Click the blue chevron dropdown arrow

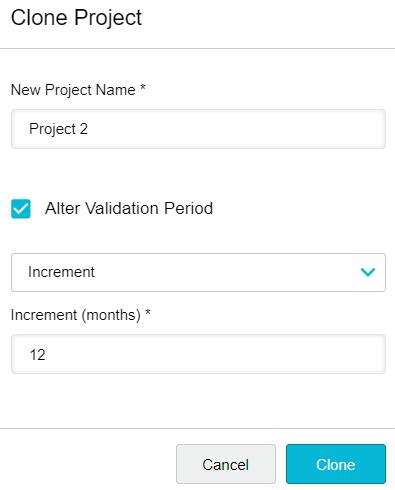[368, 272]
